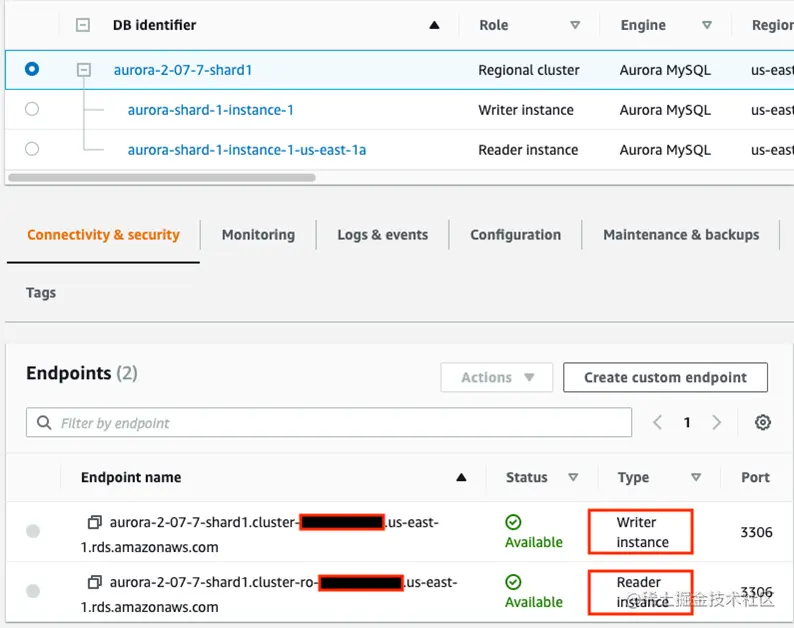794x628 pixels.
Task: Sort databases by DB identifier arrow
Action: click(x=434, y=25)
